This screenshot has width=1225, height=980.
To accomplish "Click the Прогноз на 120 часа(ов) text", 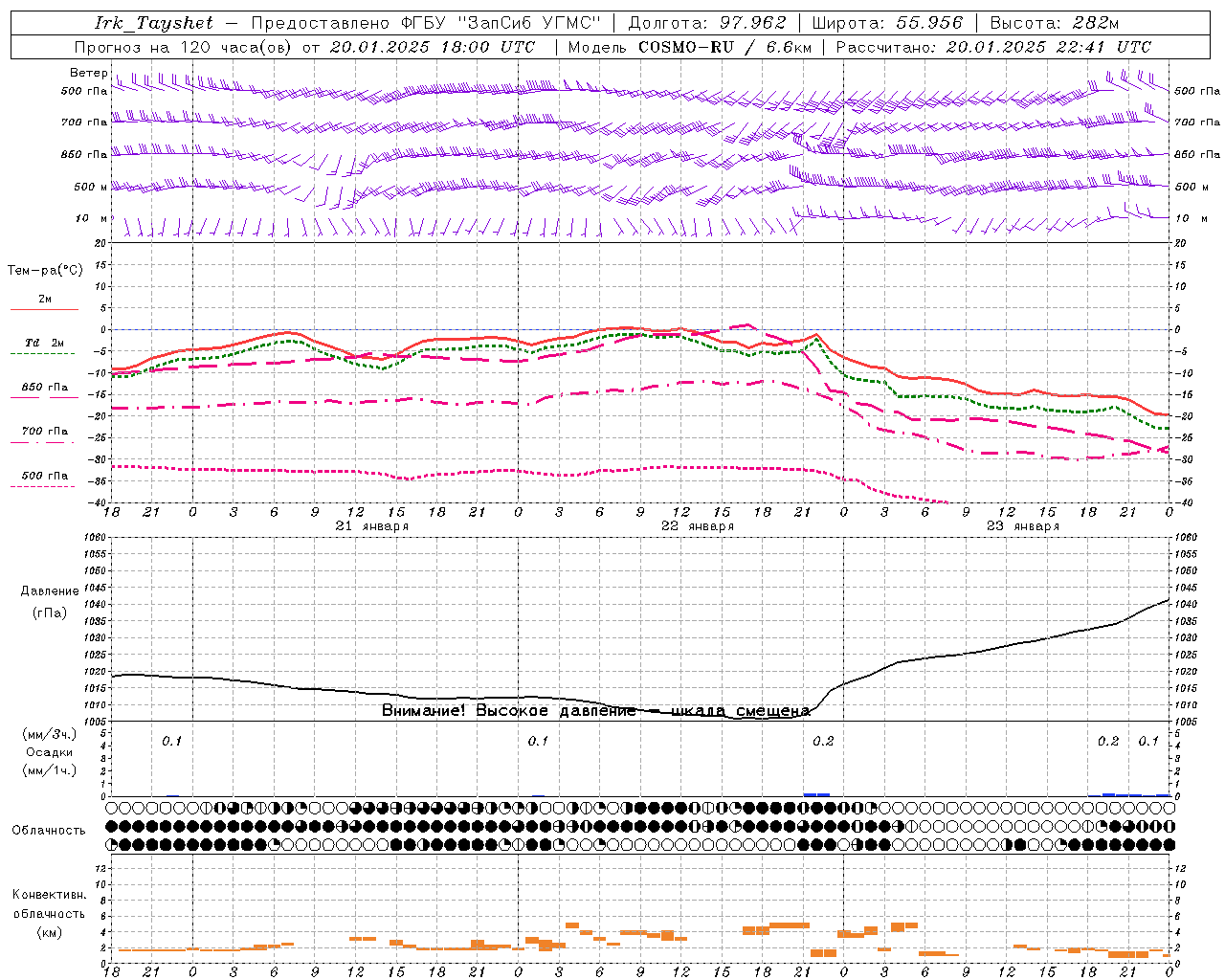I will (x=184, y=47).
